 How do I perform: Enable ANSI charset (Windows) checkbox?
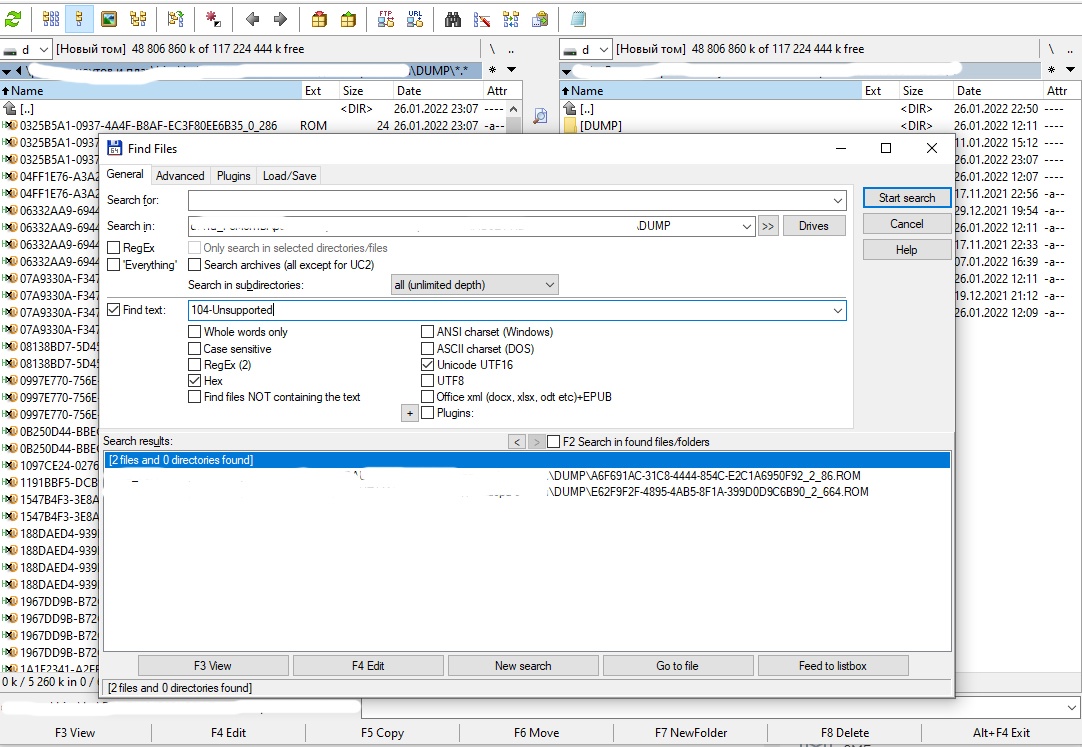(427, 331)
